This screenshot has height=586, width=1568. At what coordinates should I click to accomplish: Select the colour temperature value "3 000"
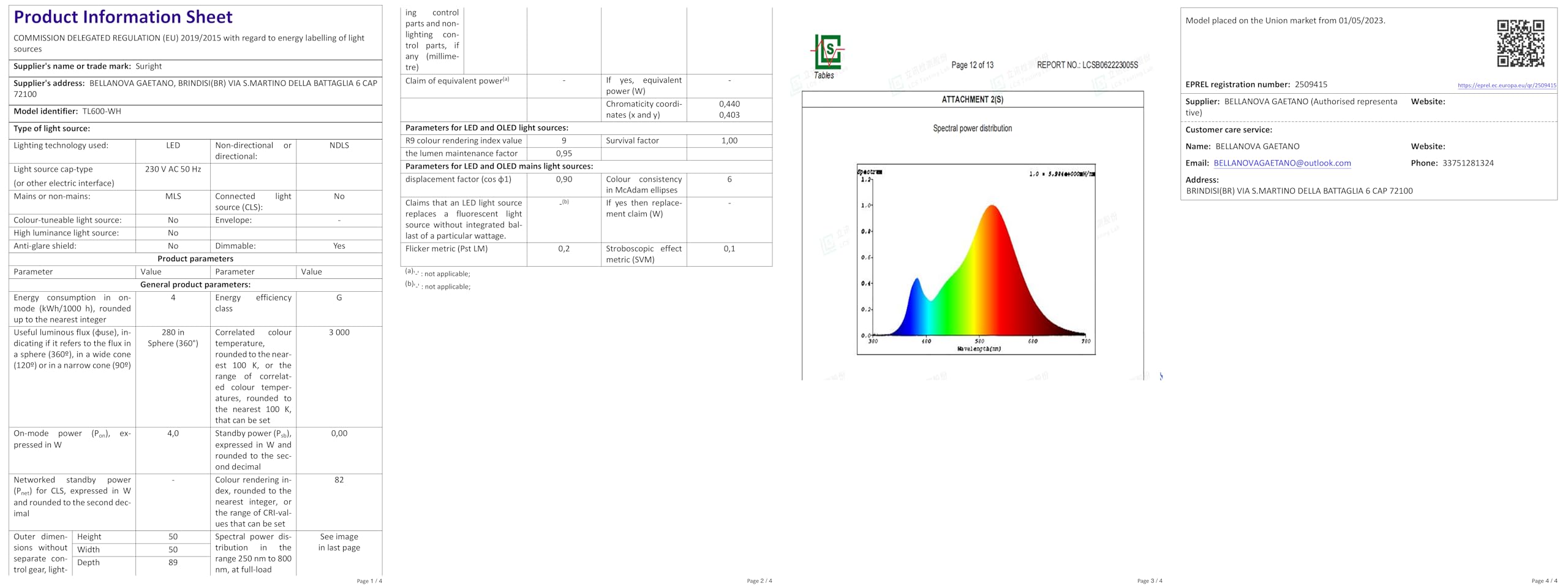tap(339, 332)
